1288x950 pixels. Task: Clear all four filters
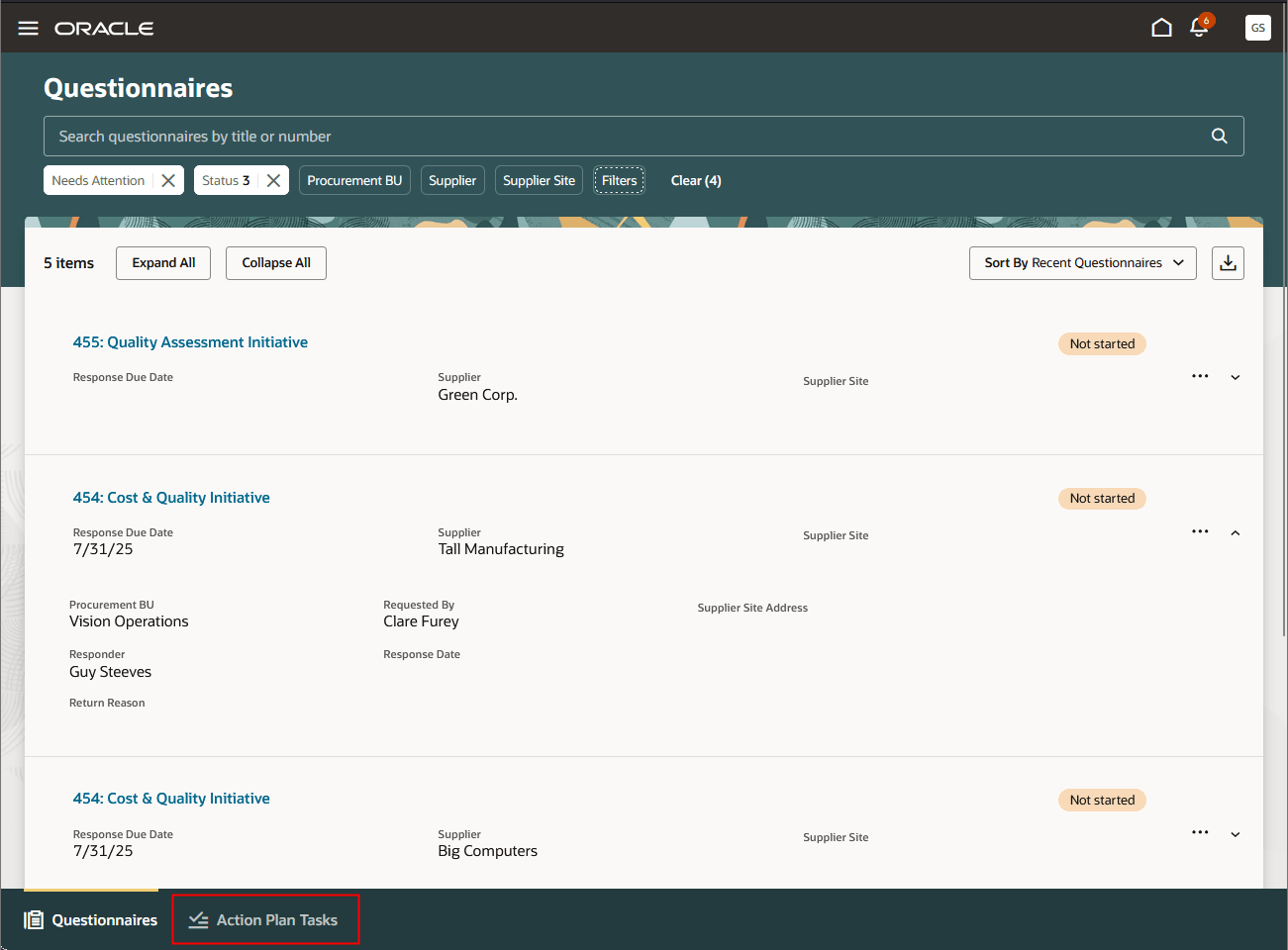click(x=696, y=180)
